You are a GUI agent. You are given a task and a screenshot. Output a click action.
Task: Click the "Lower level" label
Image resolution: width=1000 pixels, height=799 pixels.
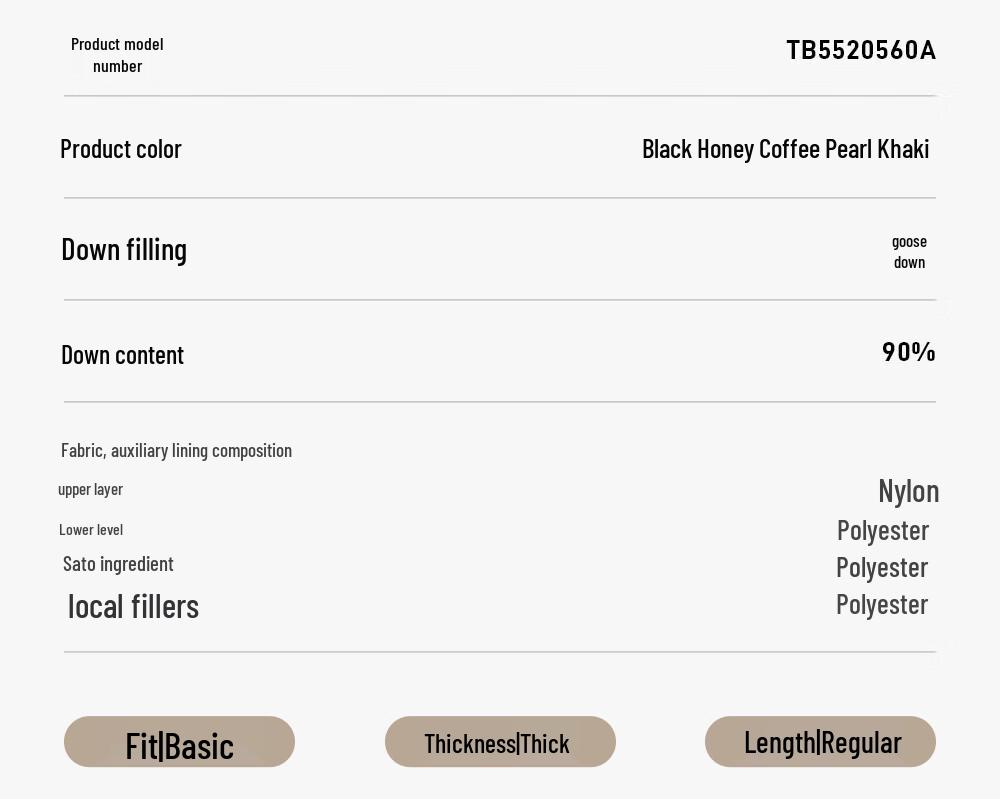[91, 530]
